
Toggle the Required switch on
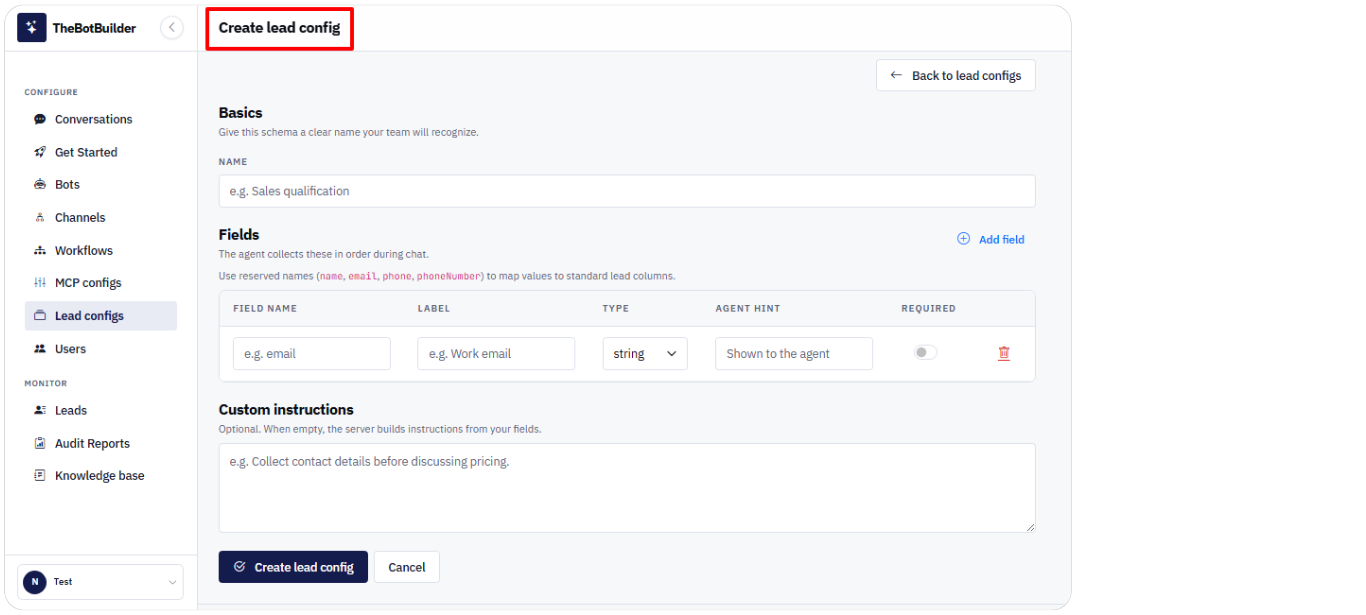925,353
